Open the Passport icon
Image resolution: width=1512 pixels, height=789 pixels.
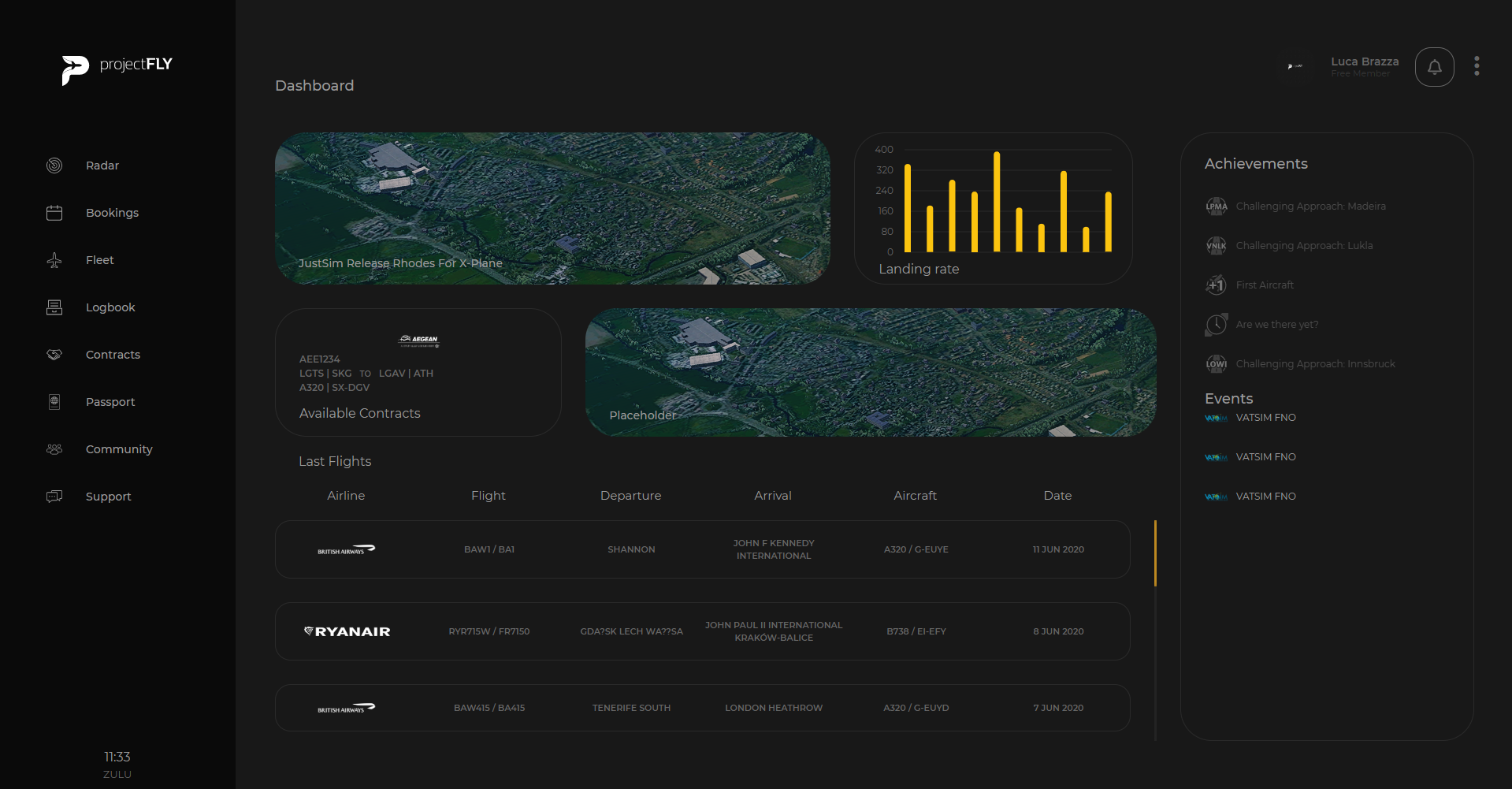tap(54, 402)
